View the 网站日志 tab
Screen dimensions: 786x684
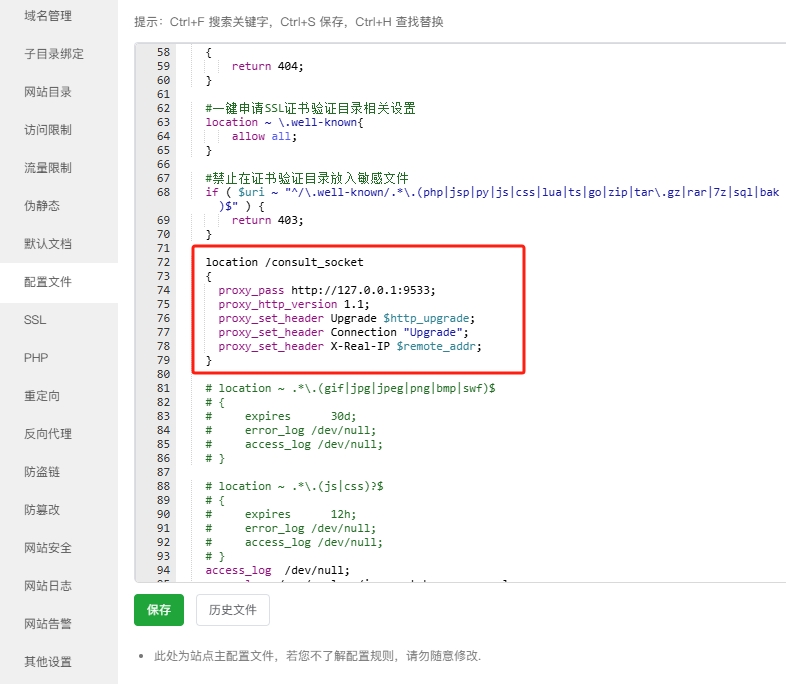(x=48, y=586)
